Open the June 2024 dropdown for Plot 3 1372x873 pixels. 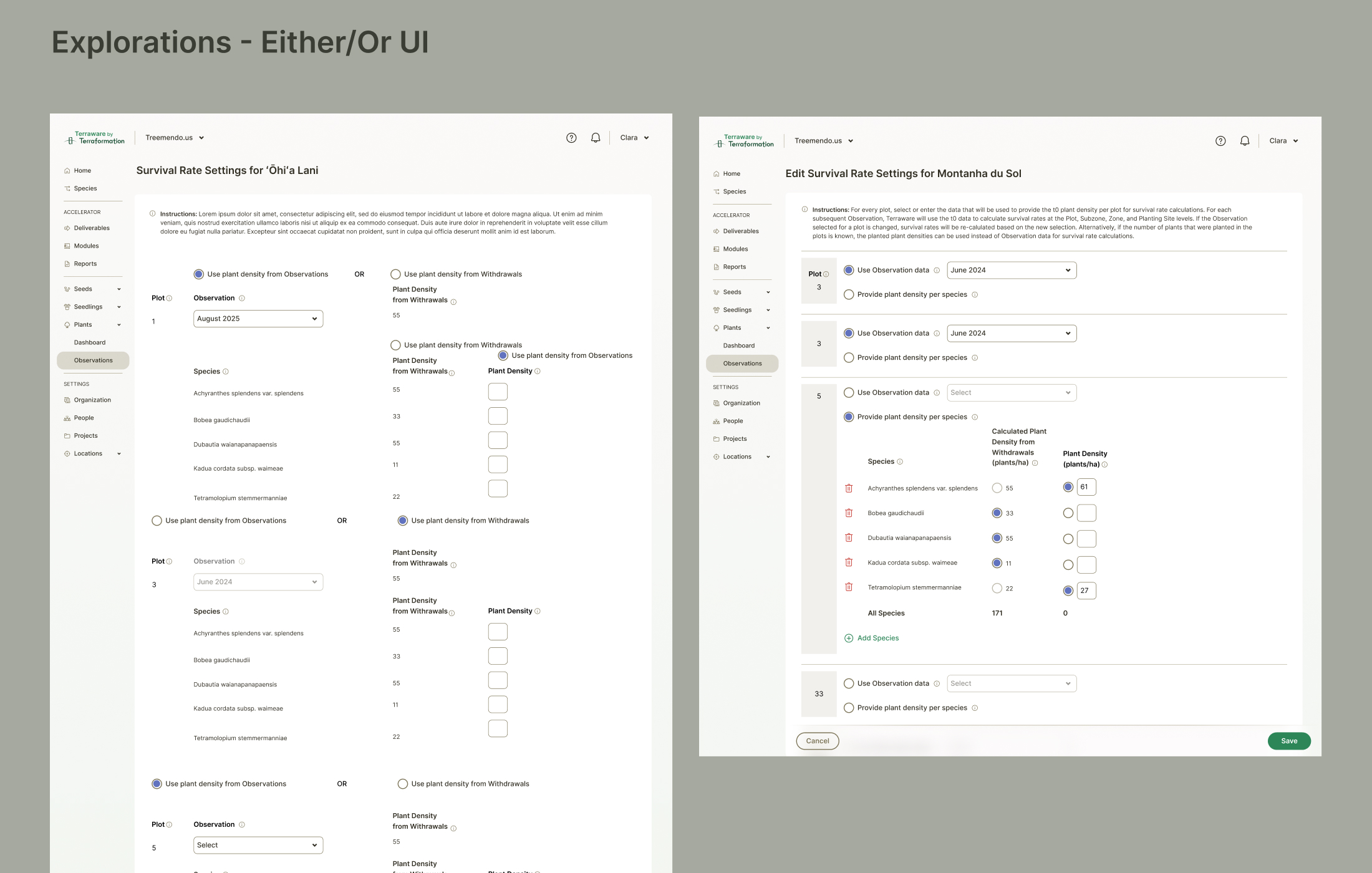click(1011, 270)
